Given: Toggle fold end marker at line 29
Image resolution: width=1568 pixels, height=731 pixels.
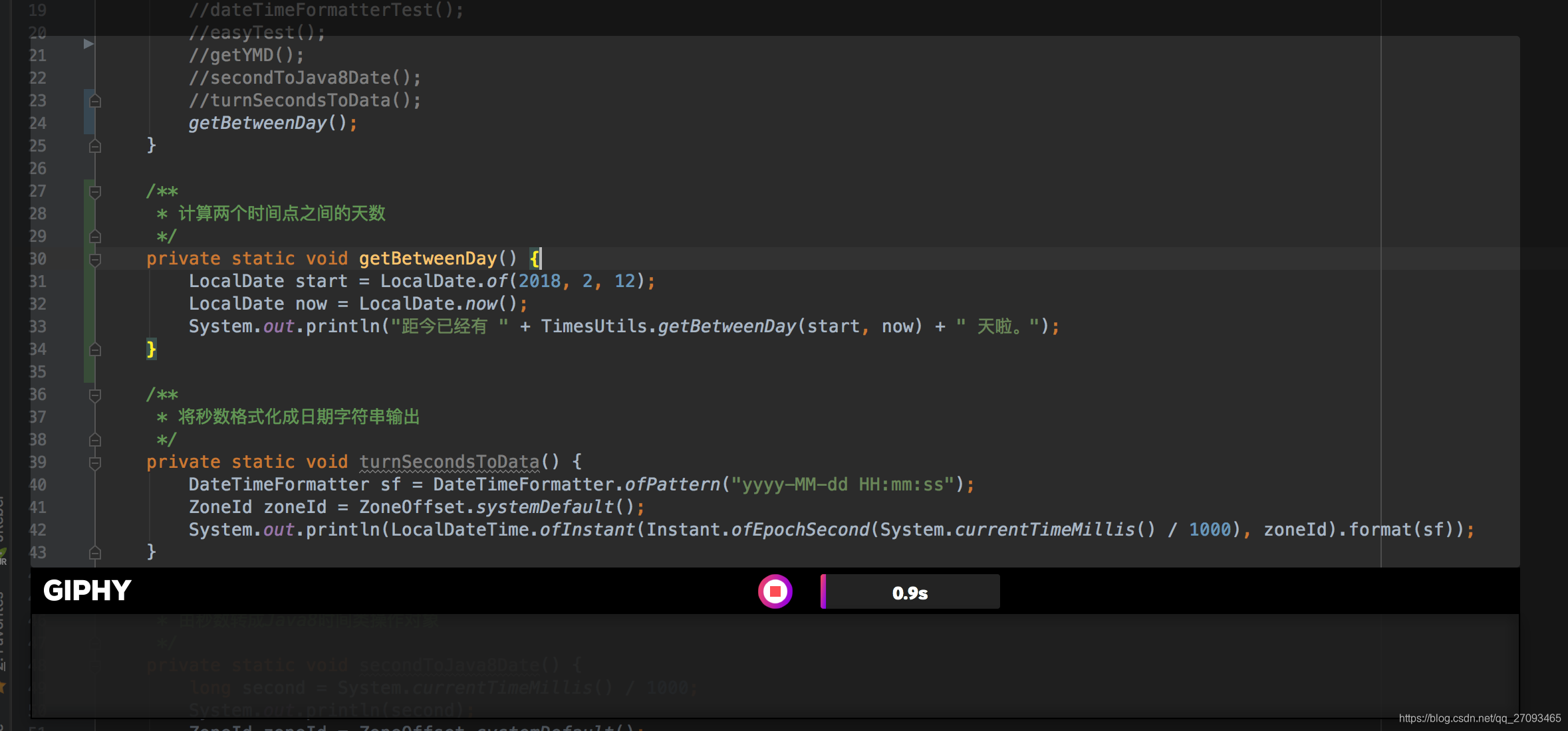Looking at the screenshot, I should (x=95, y=237).
